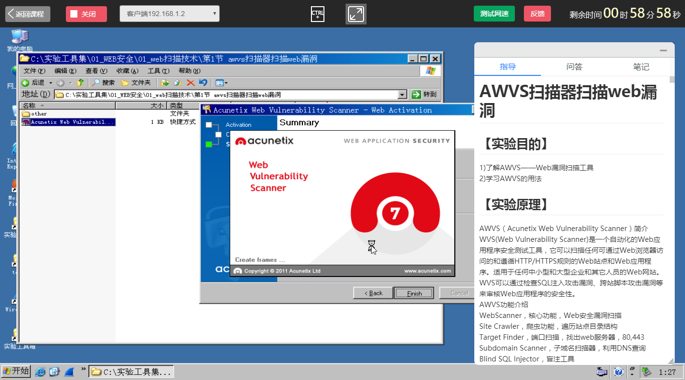Click the 1:27 system clock

tap(667, 372)
